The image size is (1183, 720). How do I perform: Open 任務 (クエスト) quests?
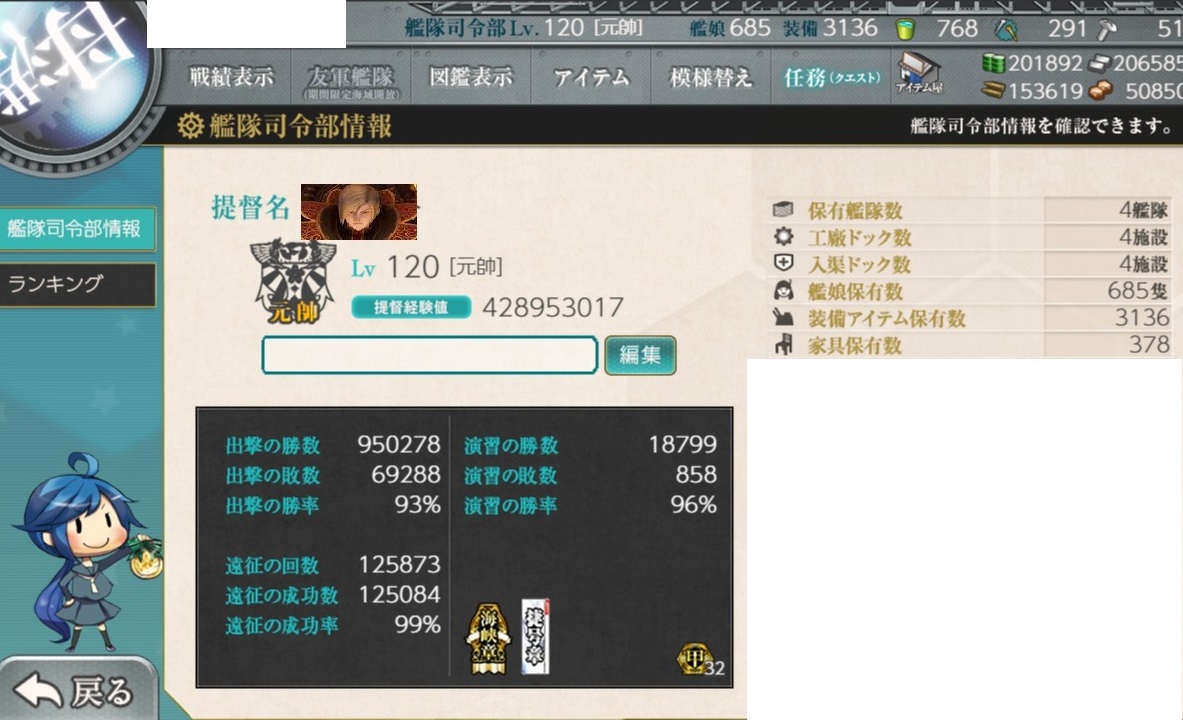click(x=831, y=77)
